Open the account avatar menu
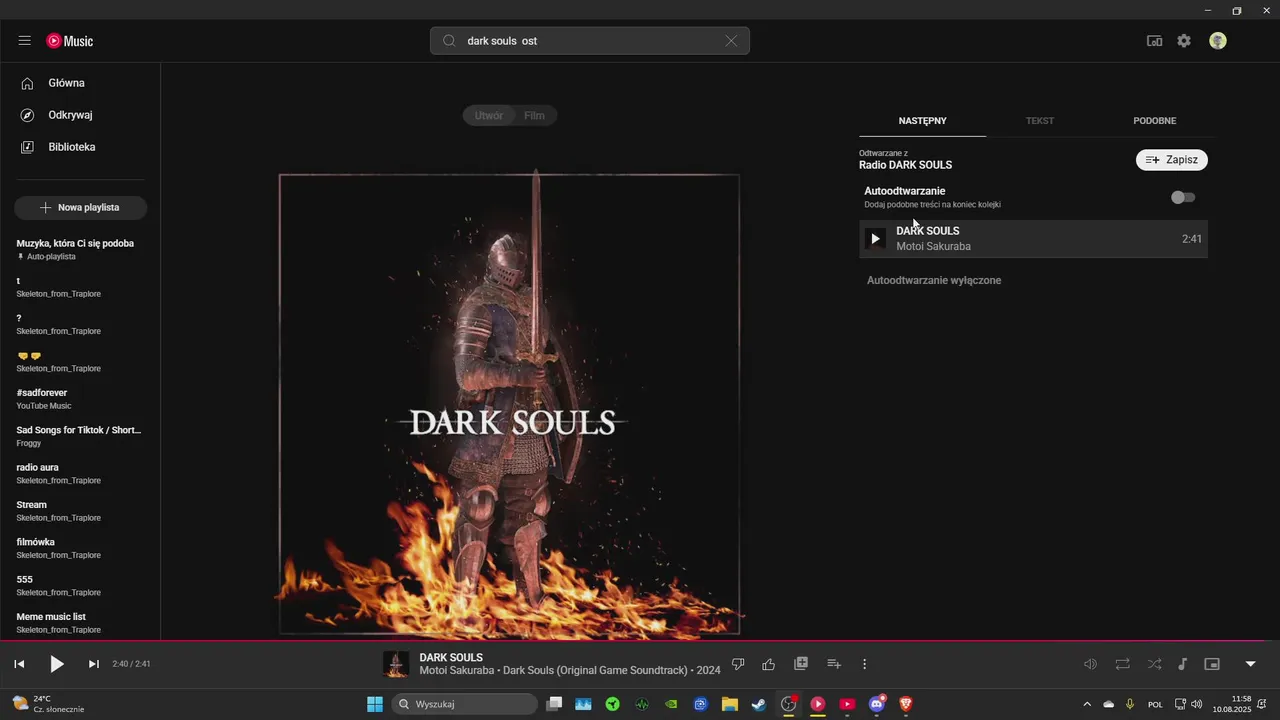This screenshot has height=720, width=1280. tap(1218, 41)
